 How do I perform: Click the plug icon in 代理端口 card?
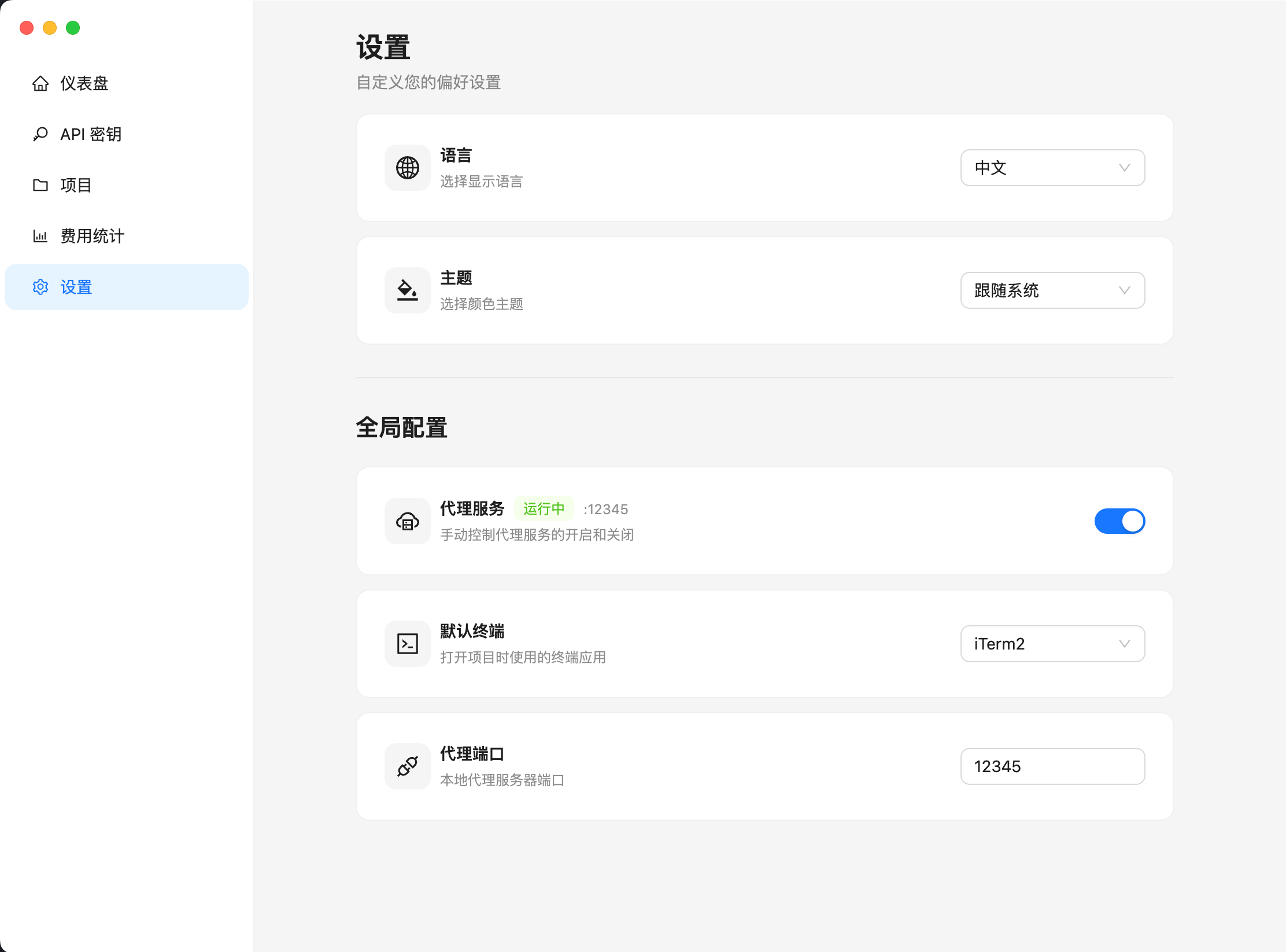tap(408, 766)
